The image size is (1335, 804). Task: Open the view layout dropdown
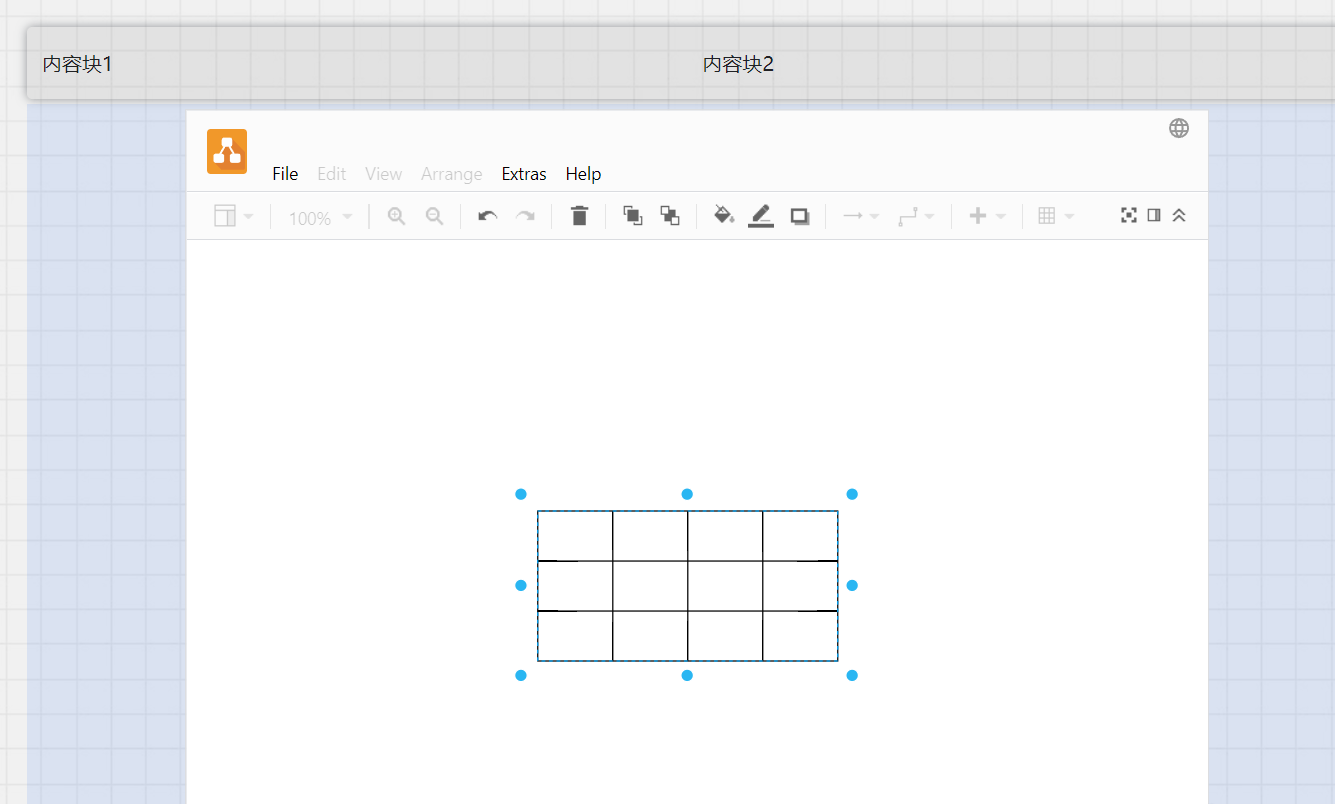(234, 216)
